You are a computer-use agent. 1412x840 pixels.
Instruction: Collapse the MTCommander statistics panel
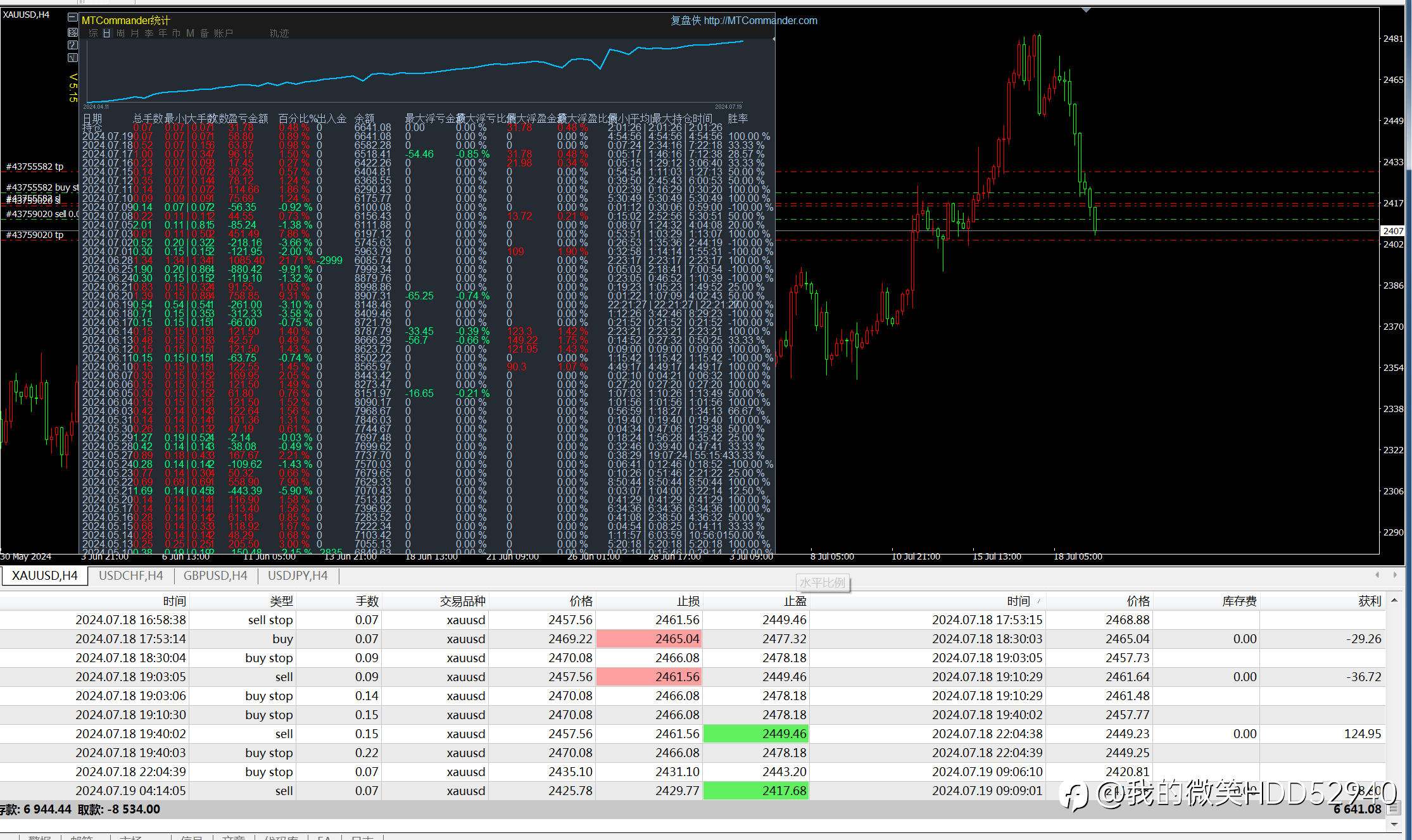73,18
